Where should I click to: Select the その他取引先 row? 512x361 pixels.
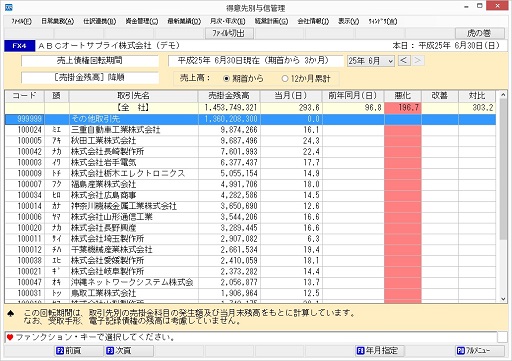point(250,119)
